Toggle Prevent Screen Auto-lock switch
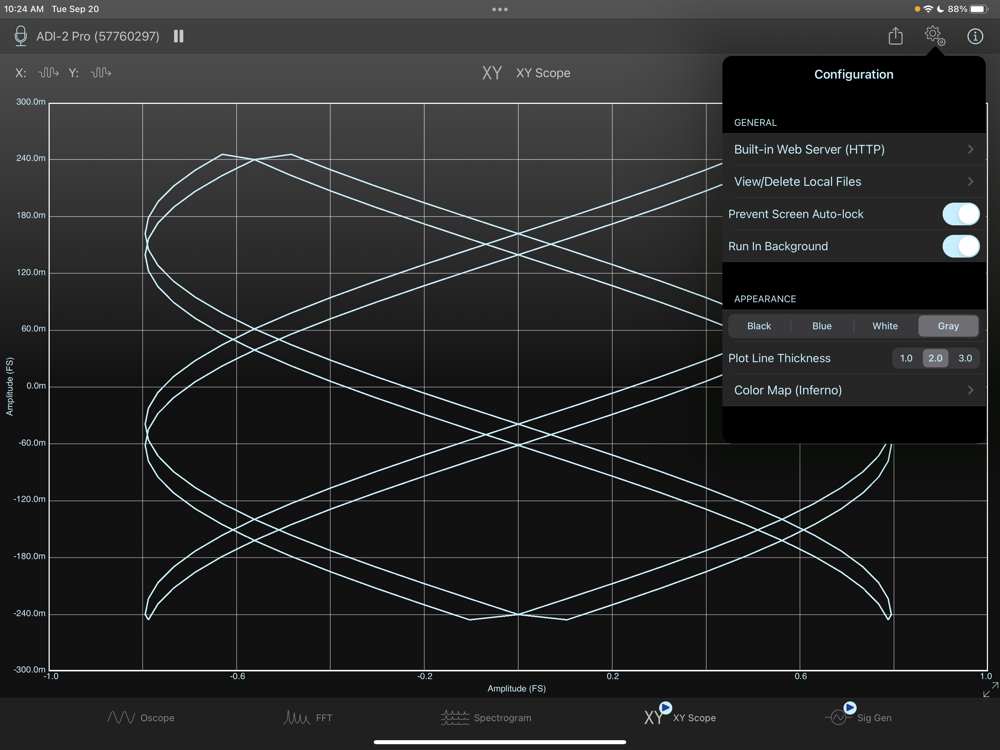The height and width of the screenshot is (750, 1000). (961, 214)
